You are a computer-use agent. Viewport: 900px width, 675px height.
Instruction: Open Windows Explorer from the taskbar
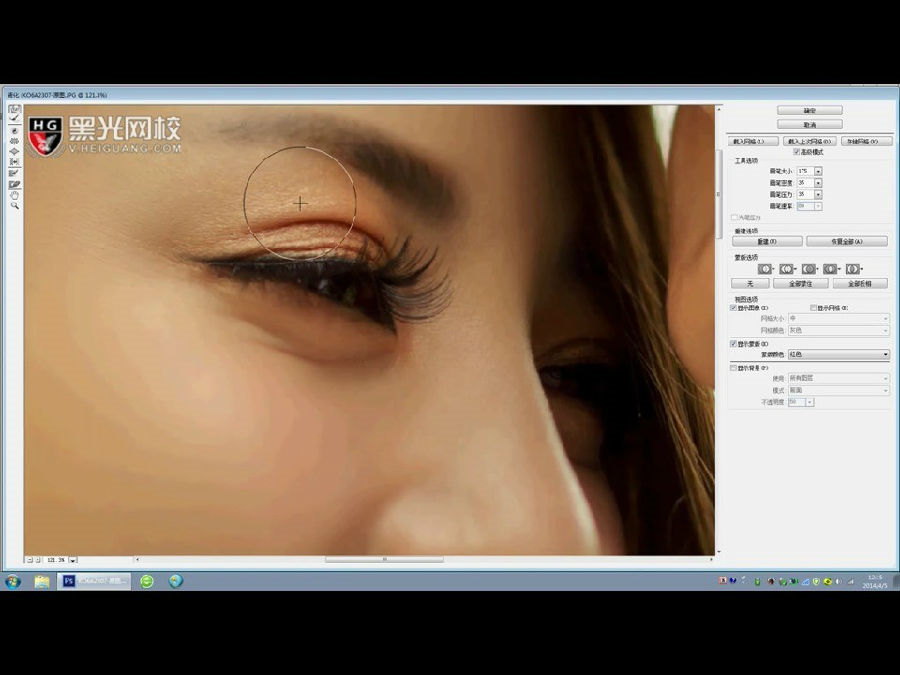(42, 581)
